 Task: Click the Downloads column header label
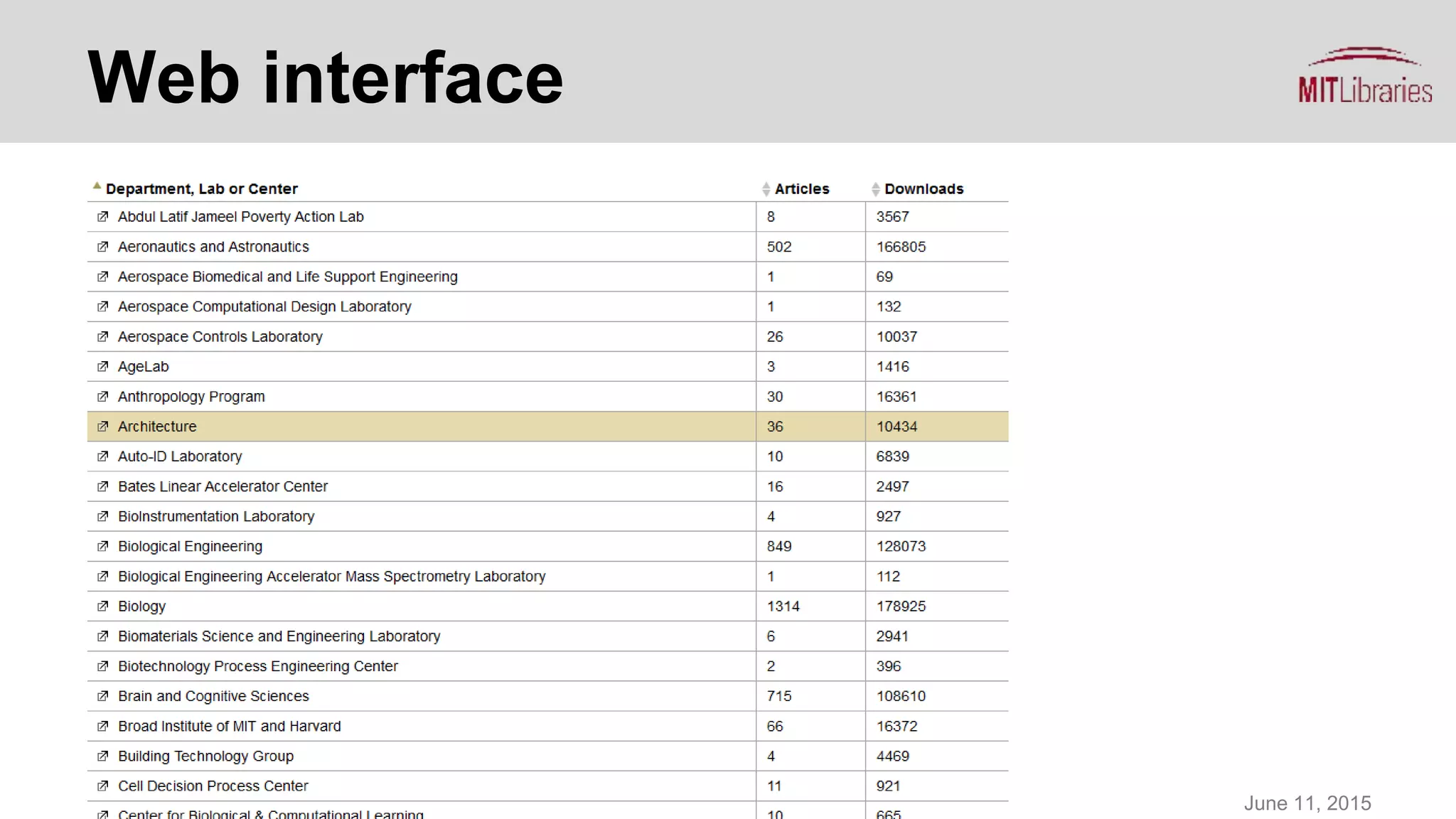(x=924, y=189)
